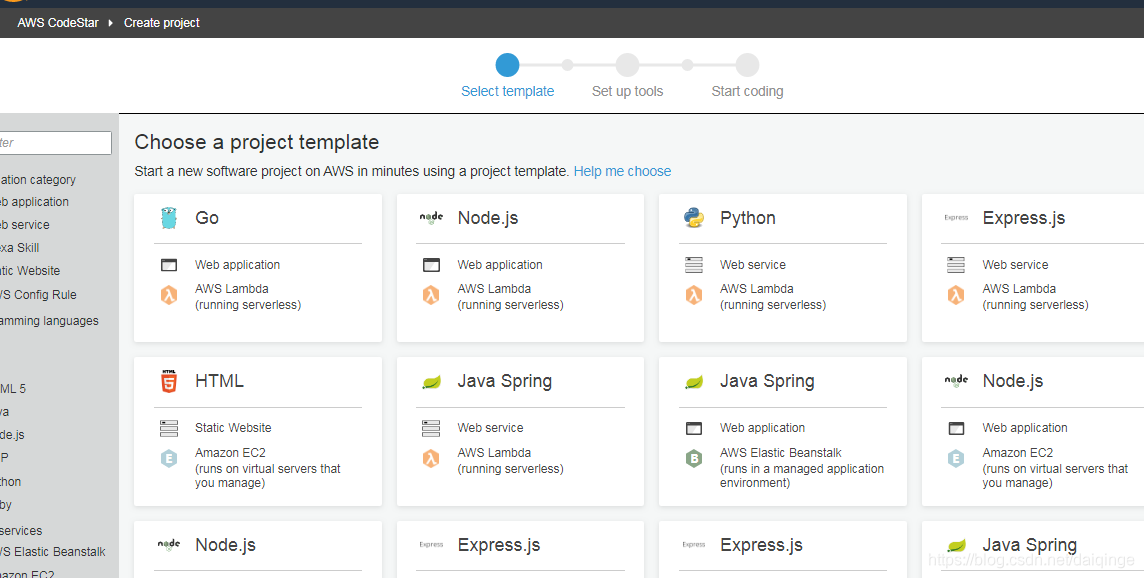1144x578 pixels.
Task: Click the Start coding step label
Action: (747, 91)
